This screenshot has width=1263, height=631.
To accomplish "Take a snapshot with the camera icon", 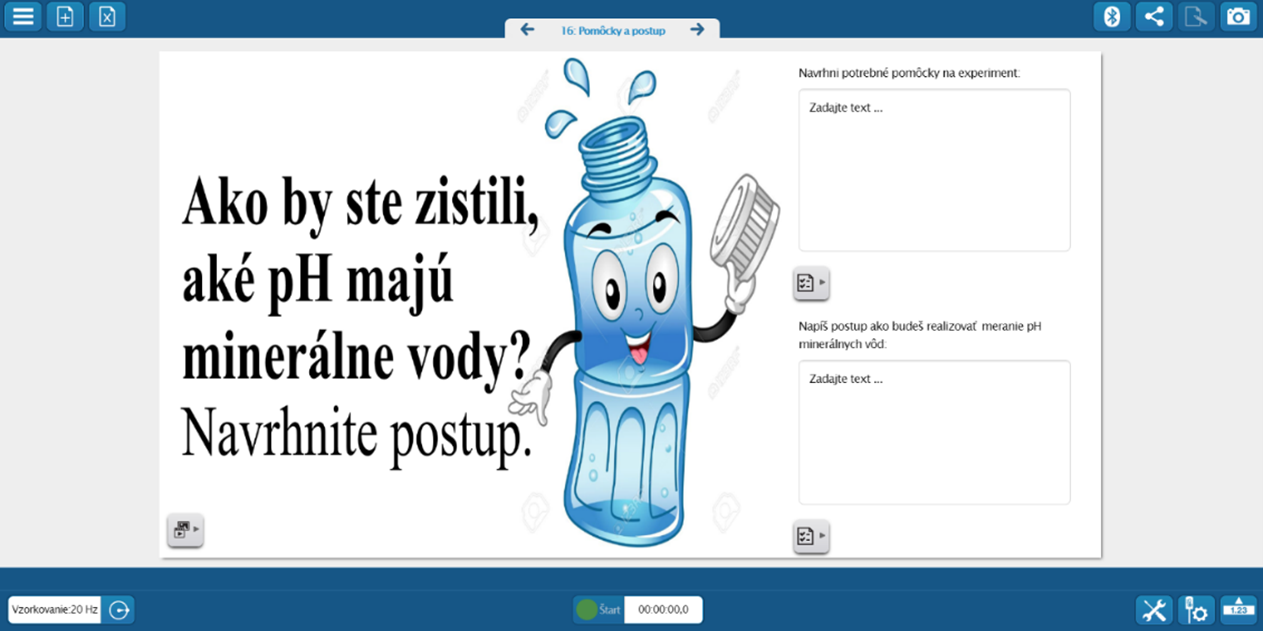I will [1238, 17].
